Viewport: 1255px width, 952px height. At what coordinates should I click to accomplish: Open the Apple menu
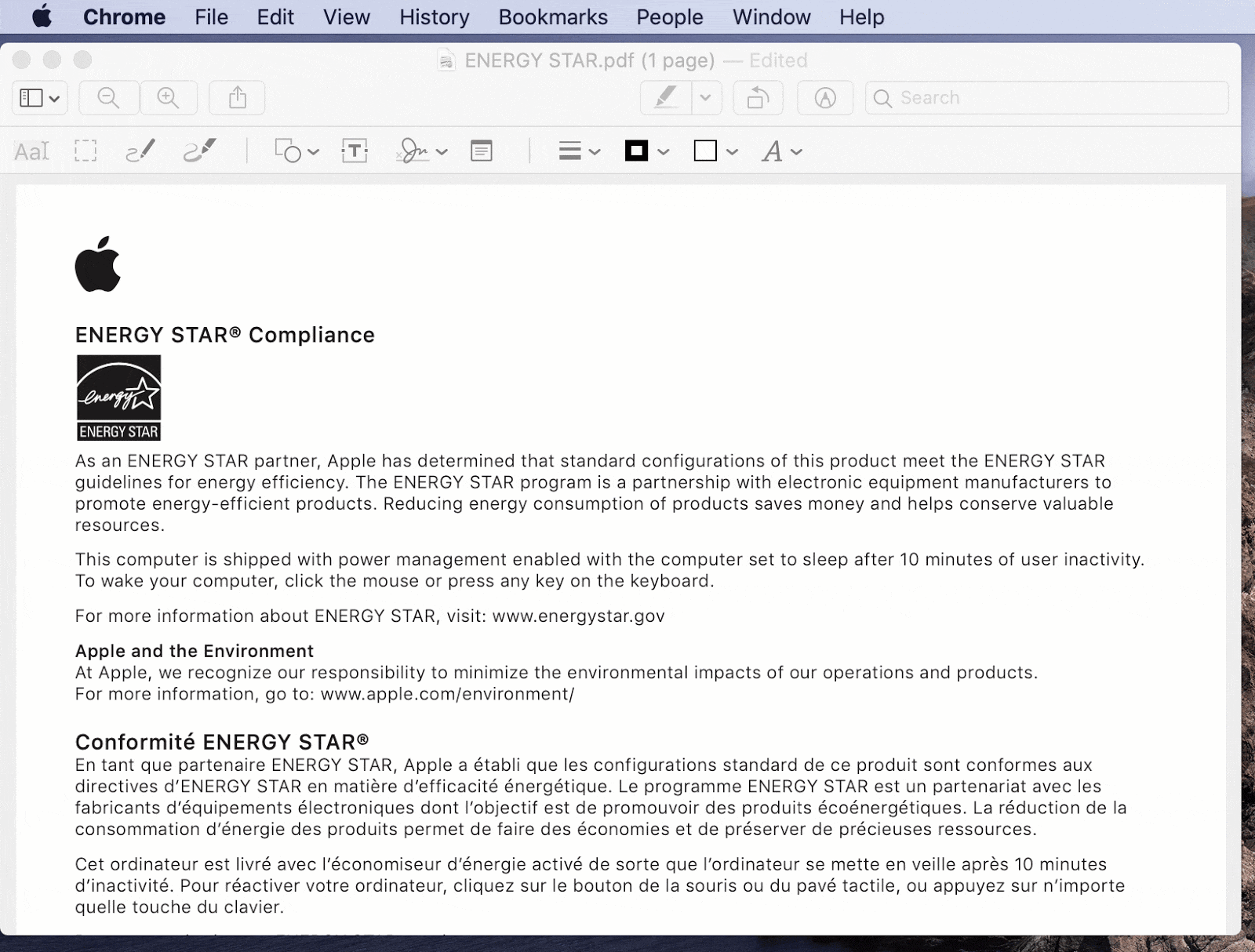[x=42, y=16]
